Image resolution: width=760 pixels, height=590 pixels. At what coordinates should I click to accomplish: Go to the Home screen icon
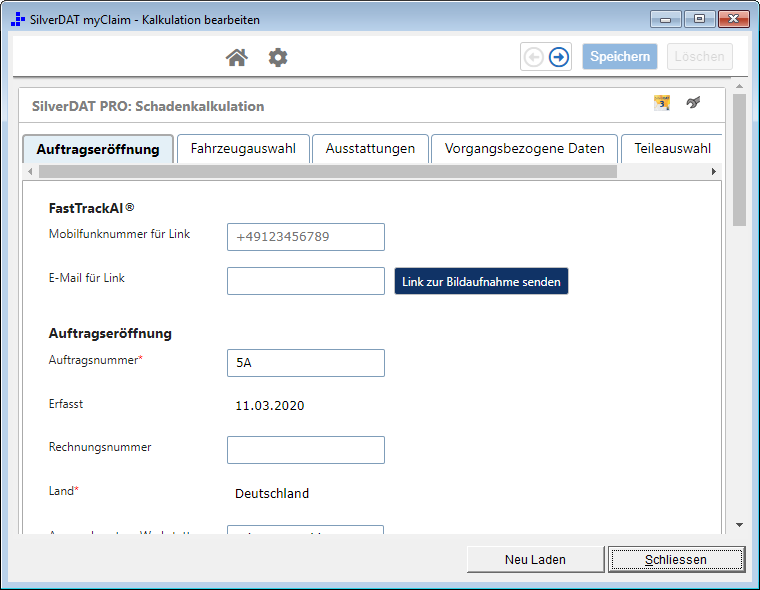[237, 57]
